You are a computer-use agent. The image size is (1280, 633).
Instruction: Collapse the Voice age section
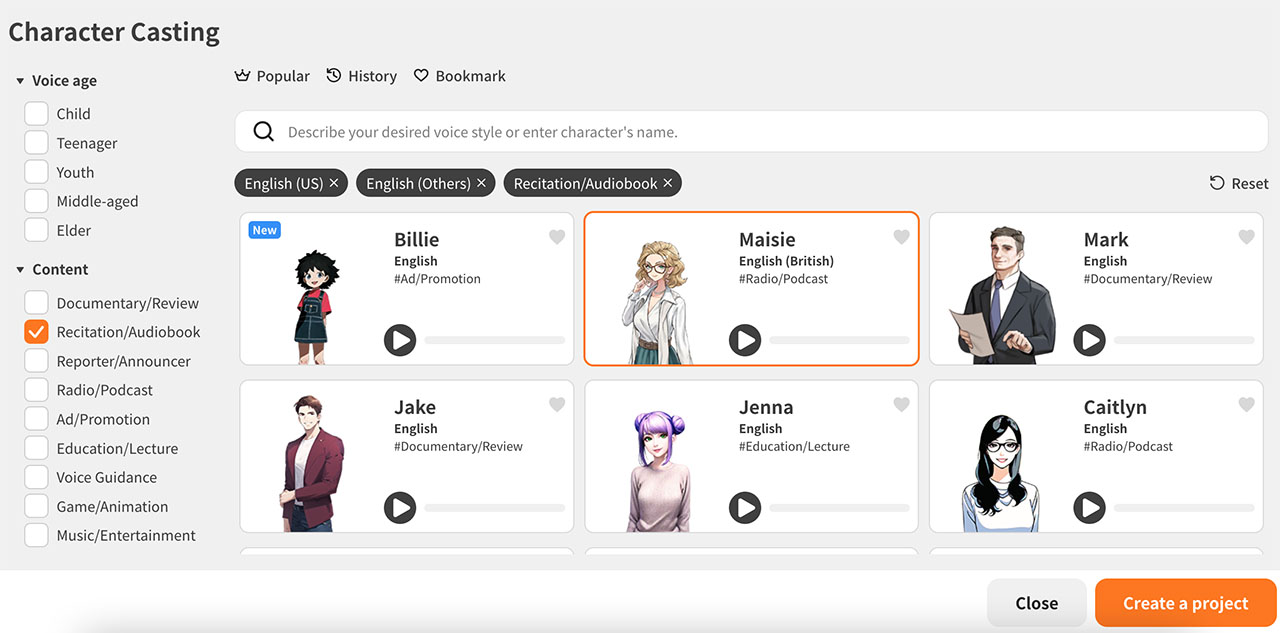click(18, 80)
